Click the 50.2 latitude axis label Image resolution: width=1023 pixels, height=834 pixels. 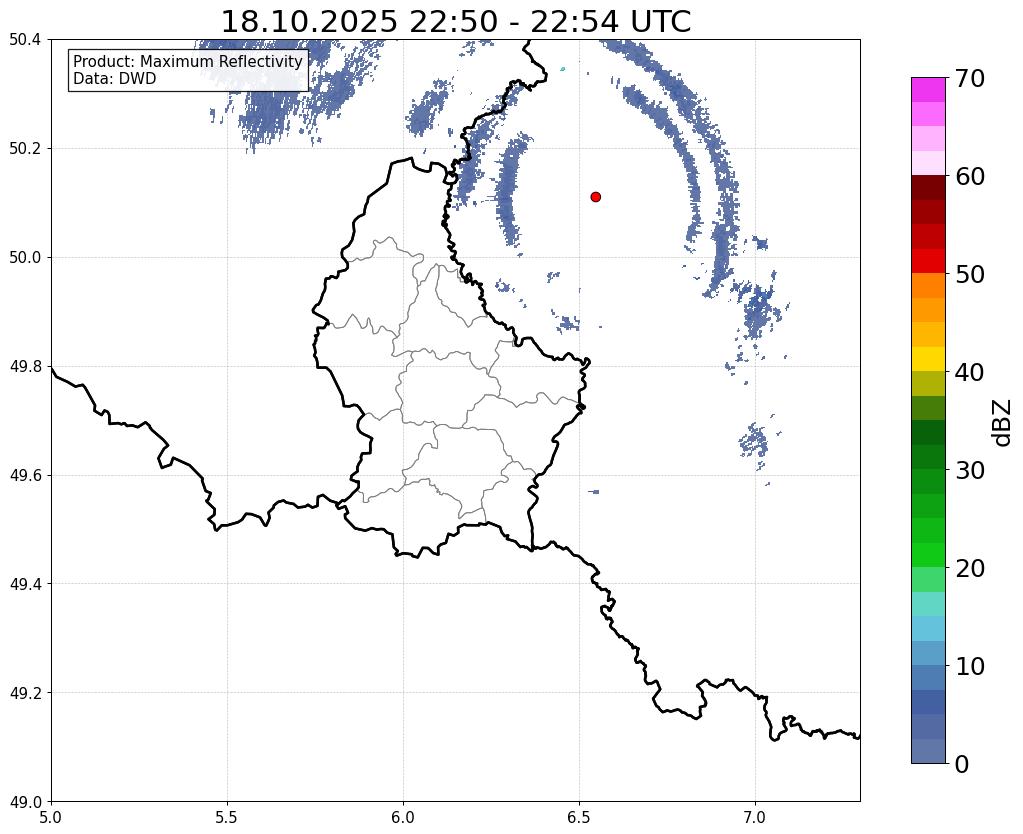[25, 149]
